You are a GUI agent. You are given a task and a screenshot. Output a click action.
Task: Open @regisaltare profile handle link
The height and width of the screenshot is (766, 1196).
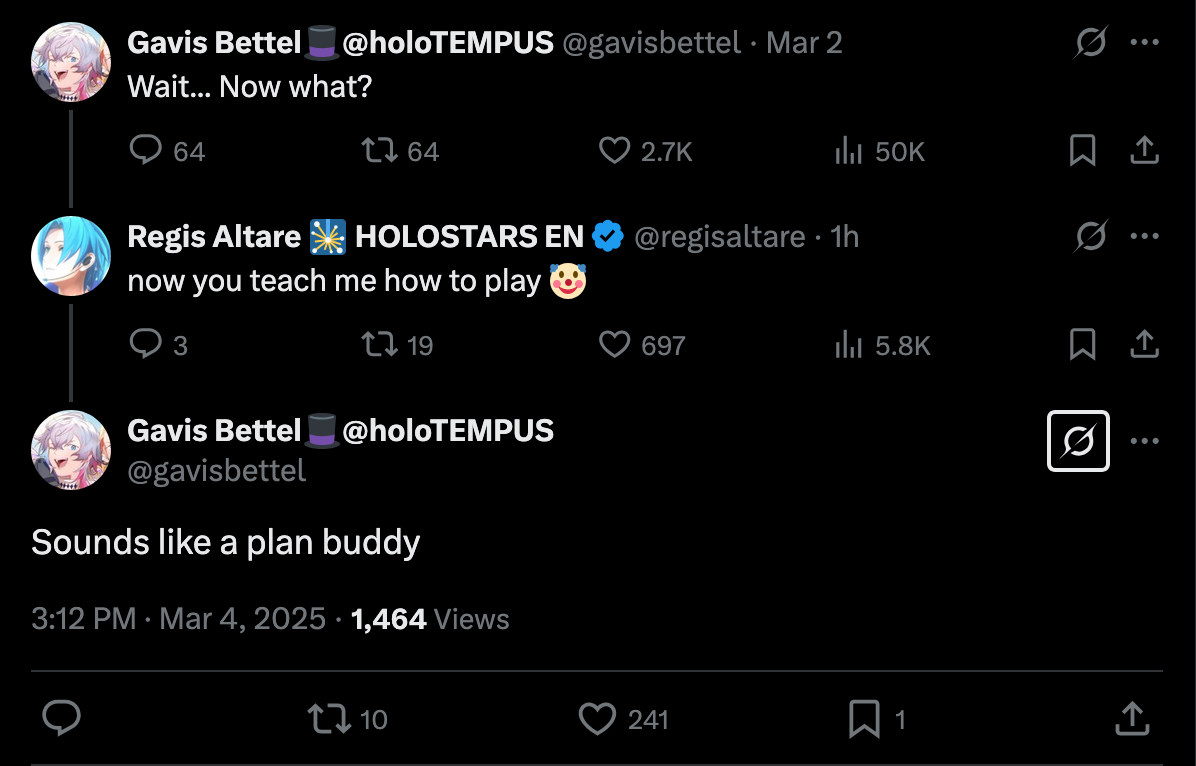719,237
